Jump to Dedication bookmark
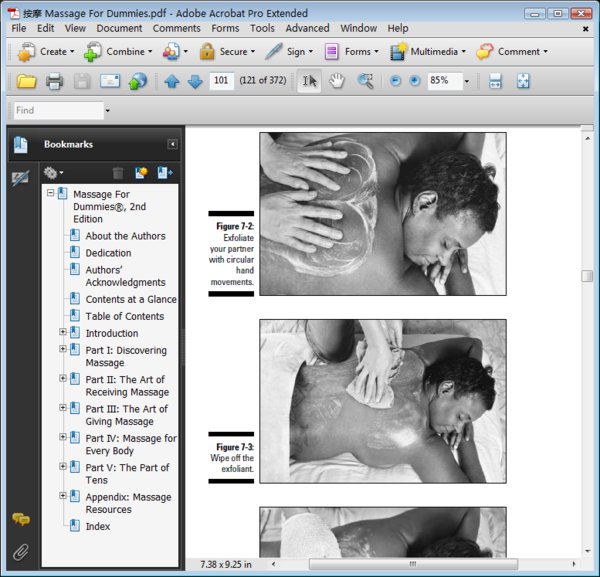Viewport: 600px width, 577px height. [x=108, y=253]
